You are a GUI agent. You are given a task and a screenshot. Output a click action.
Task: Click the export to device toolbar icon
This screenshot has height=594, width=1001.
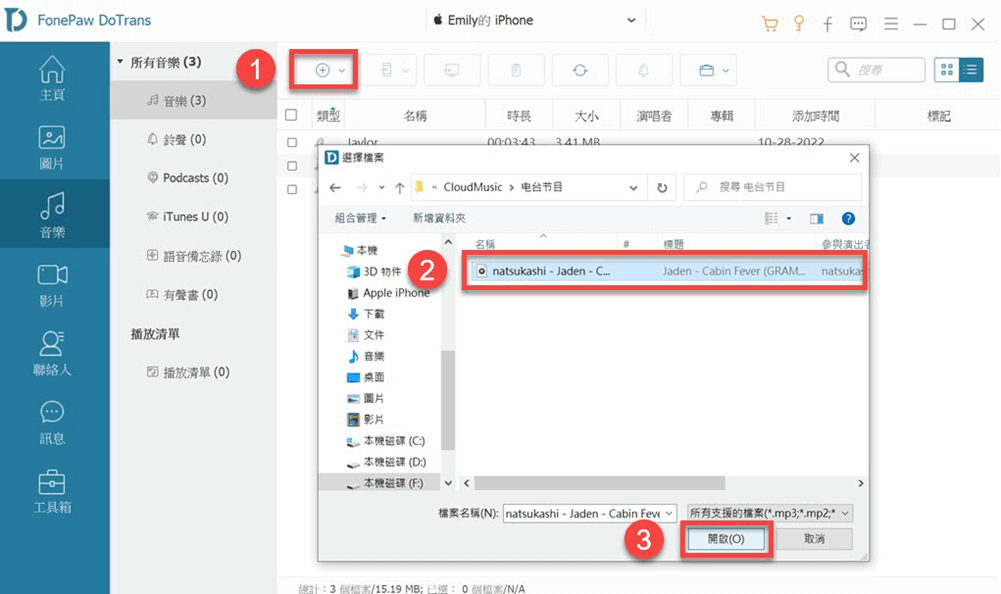pyautogui.click(x=387, y=70)
